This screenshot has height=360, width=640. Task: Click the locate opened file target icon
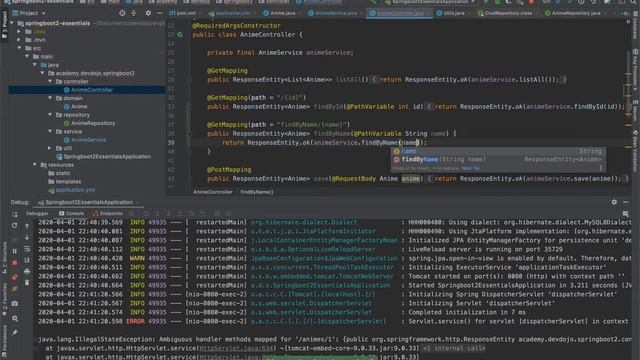122,13
